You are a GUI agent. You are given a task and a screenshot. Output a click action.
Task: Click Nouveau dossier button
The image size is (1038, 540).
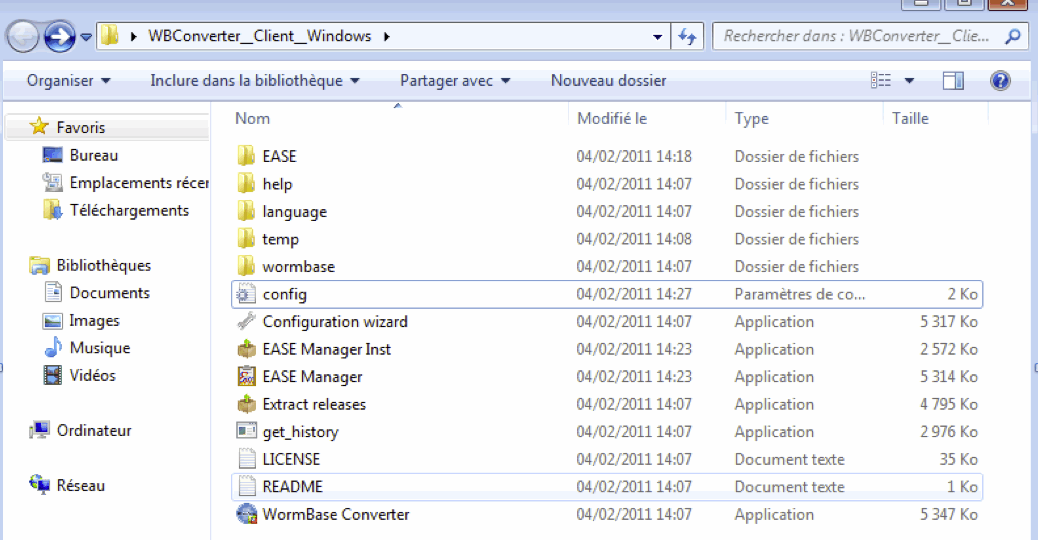tap(608, 81)
